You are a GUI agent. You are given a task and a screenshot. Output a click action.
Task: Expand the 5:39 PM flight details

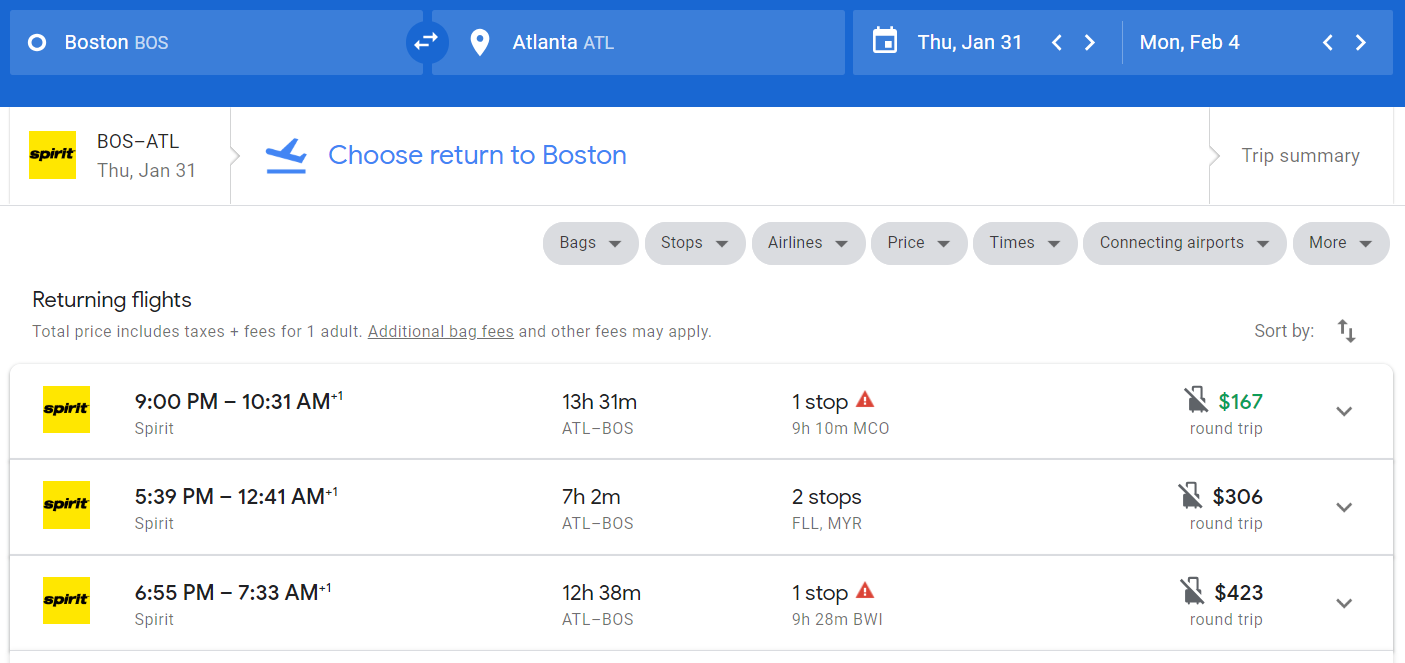tap(1344, 507)
